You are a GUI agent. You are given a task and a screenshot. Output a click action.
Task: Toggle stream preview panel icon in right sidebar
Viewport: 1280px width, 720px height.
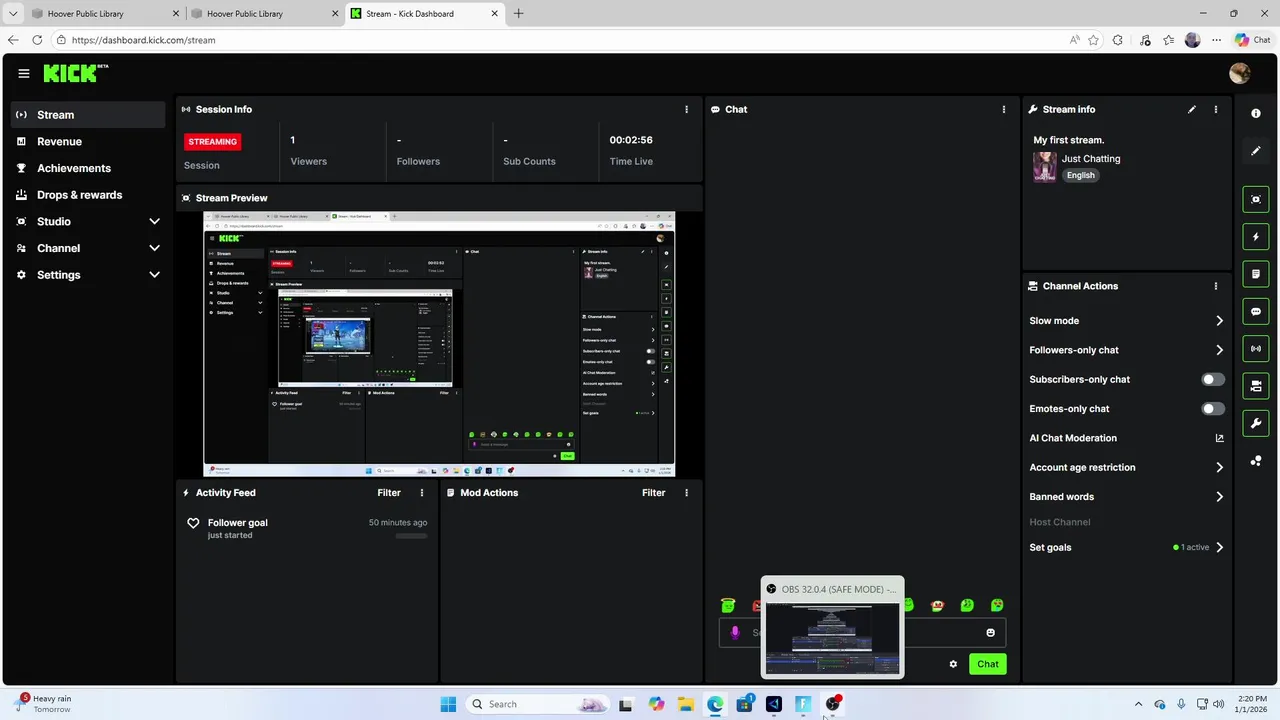[x=1256, y=200]
